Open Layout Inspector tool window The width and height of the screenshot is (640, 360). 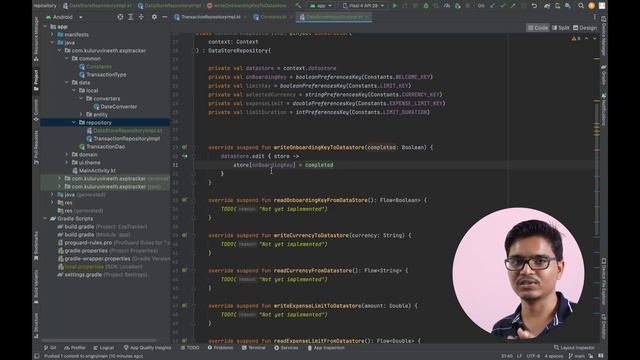point(574,348)
